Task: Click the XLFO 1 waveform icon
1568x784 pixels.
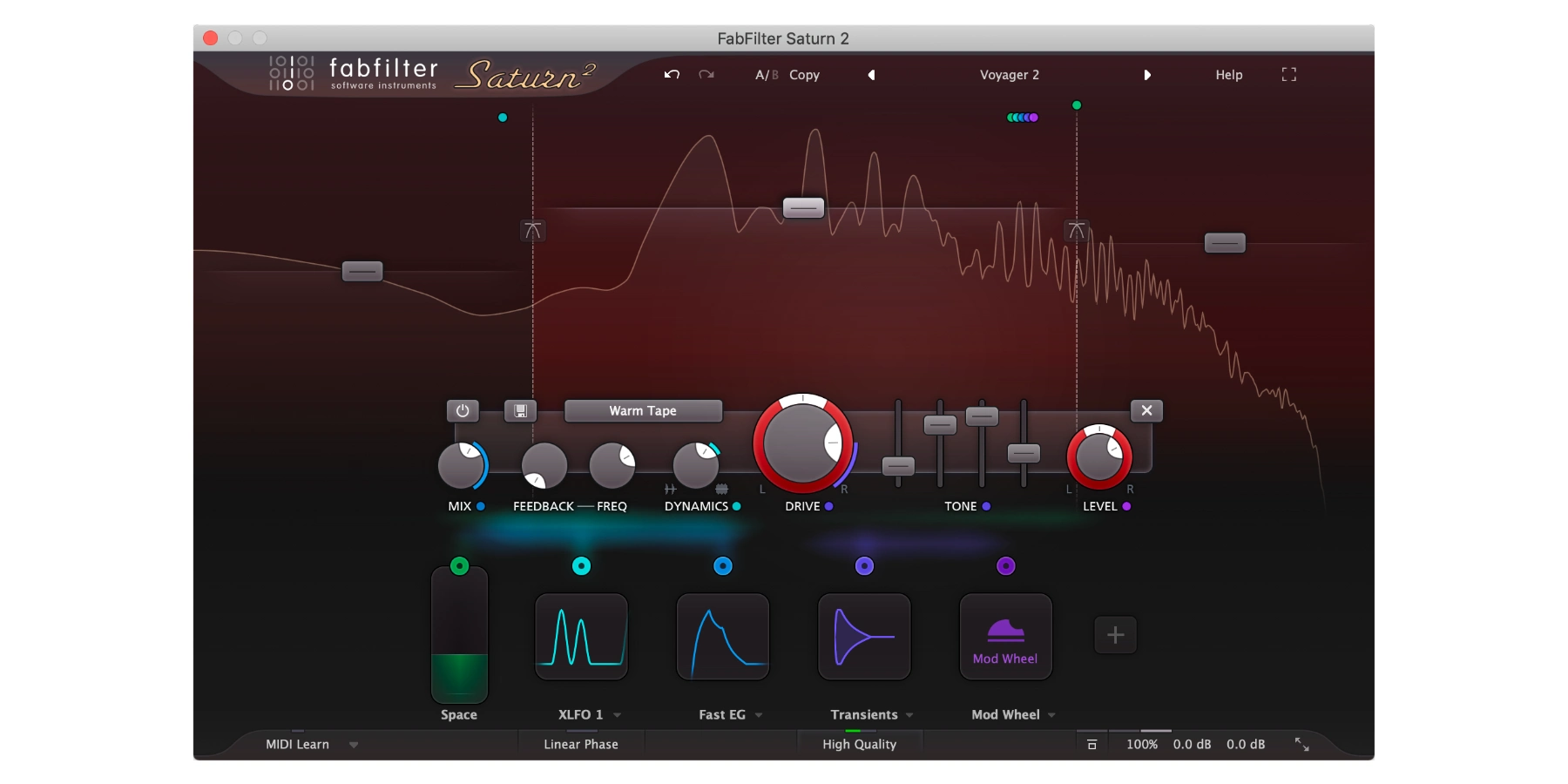Action: point(581,637)
